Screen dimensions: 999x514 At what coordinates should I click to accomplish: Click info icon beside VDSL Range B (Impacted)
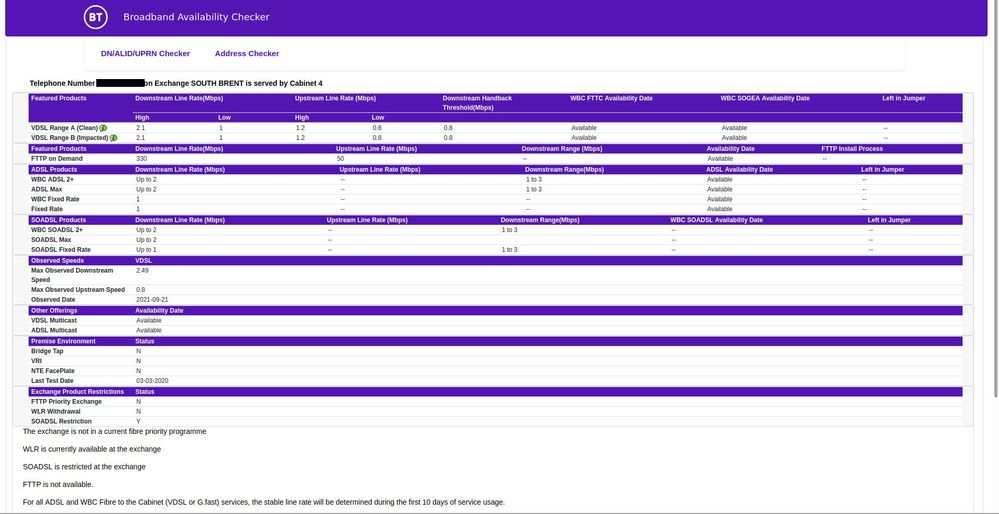click(113, 138)
